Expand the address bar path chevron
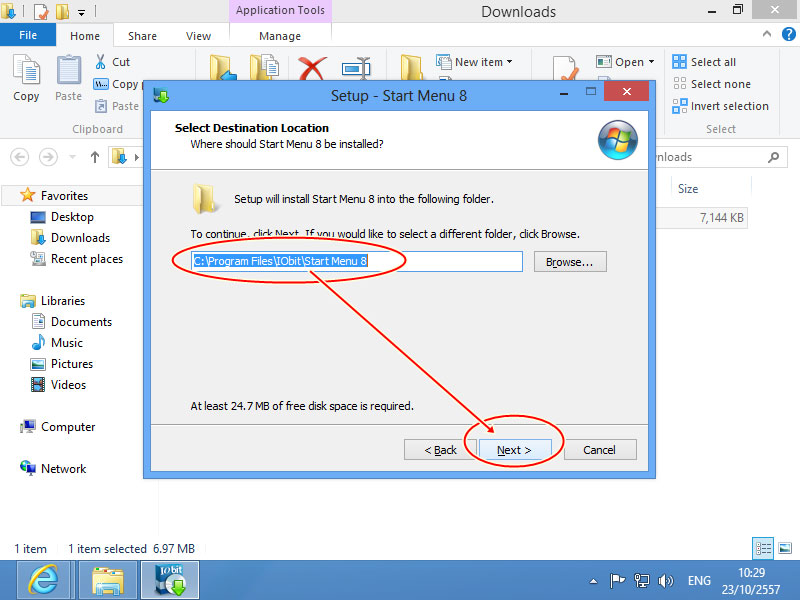 tap(136, 157)
